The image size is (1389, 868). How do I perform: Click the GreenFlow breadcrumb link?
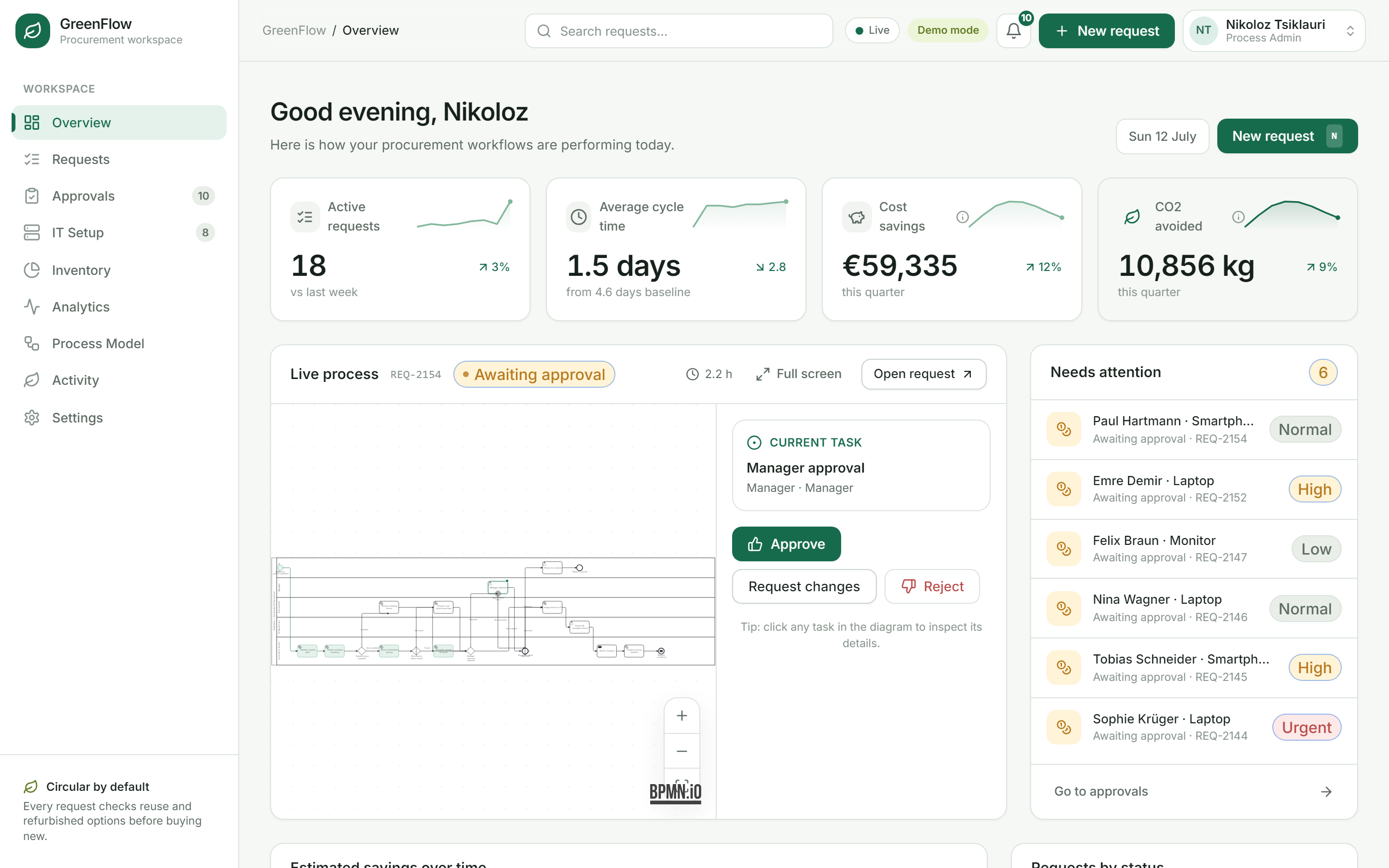(294, 30)
